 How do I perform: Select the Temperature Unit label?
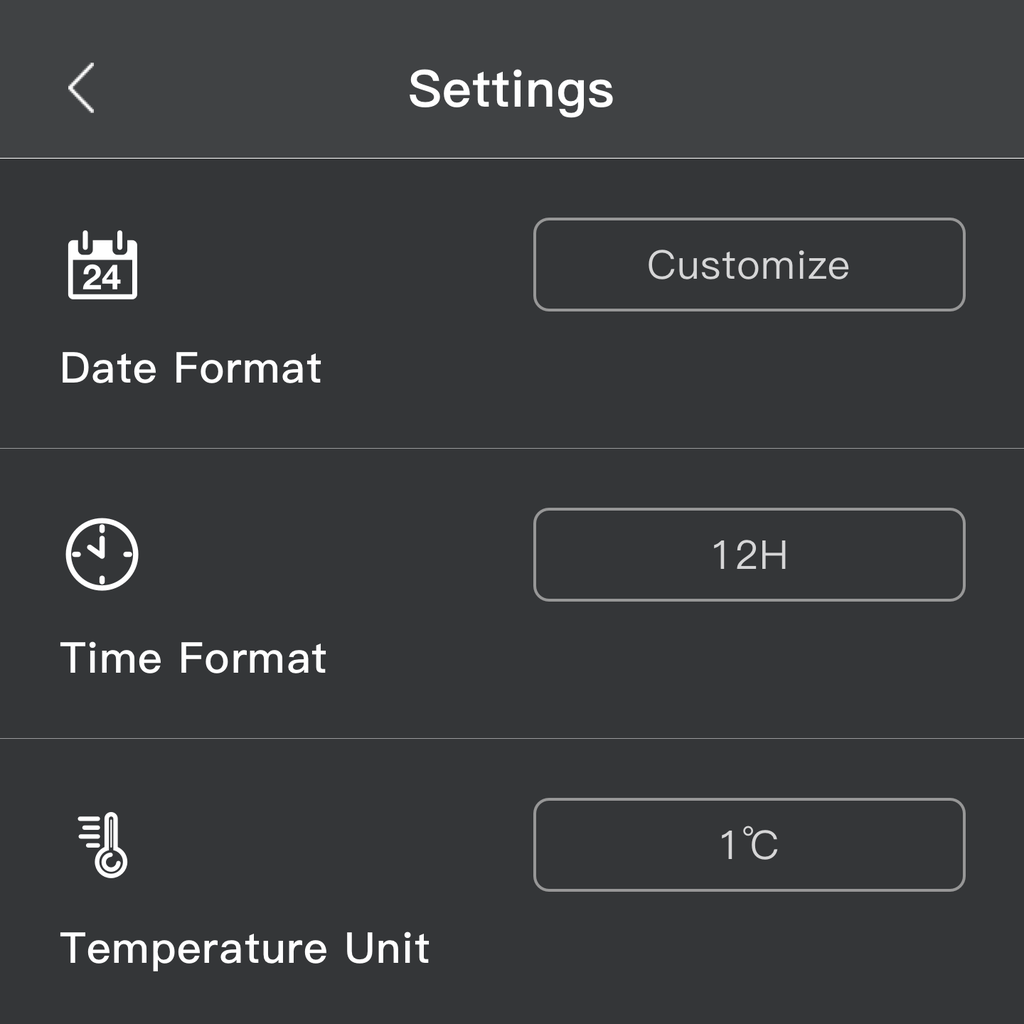click(x=245, y=948)
